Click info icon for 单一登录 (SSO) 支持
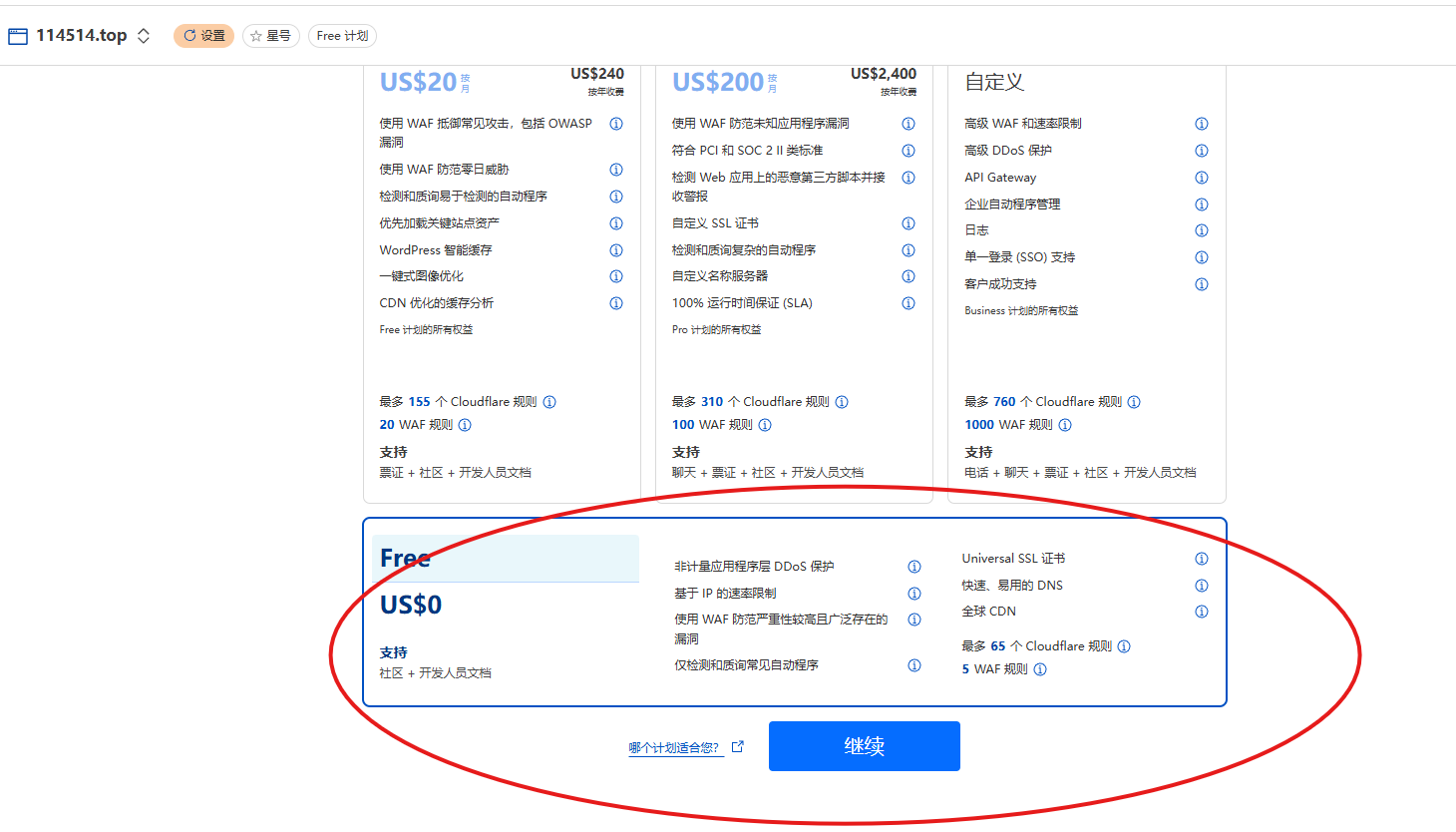This screenshot has height=832, width=1456. coord(1202,257)
